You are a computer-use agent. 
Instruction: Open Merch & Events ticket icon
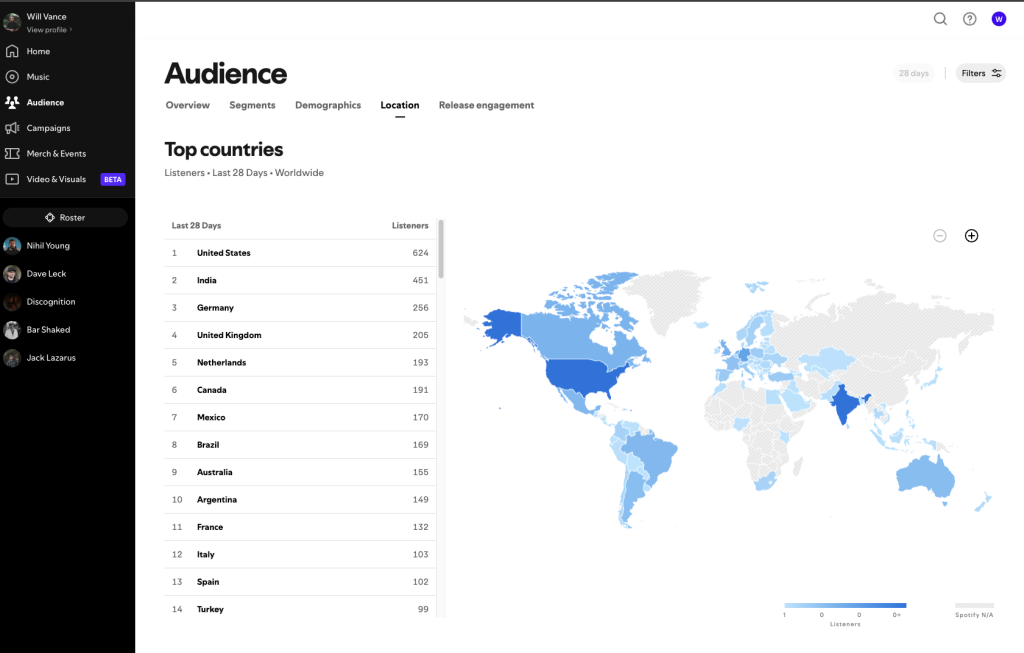12,154
